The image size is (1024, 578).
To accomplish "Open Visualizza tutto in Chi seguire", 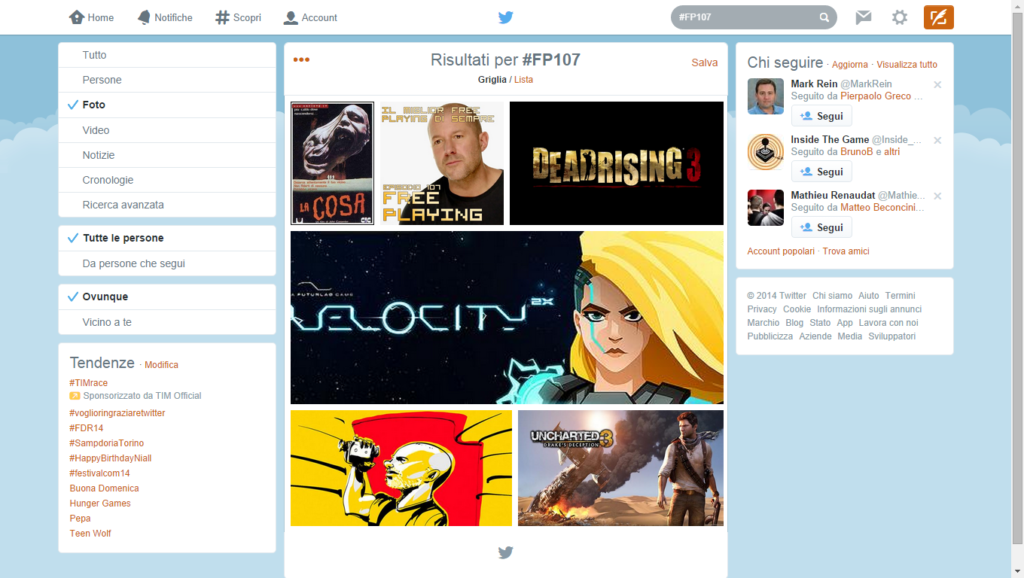I will pos(906,63).
